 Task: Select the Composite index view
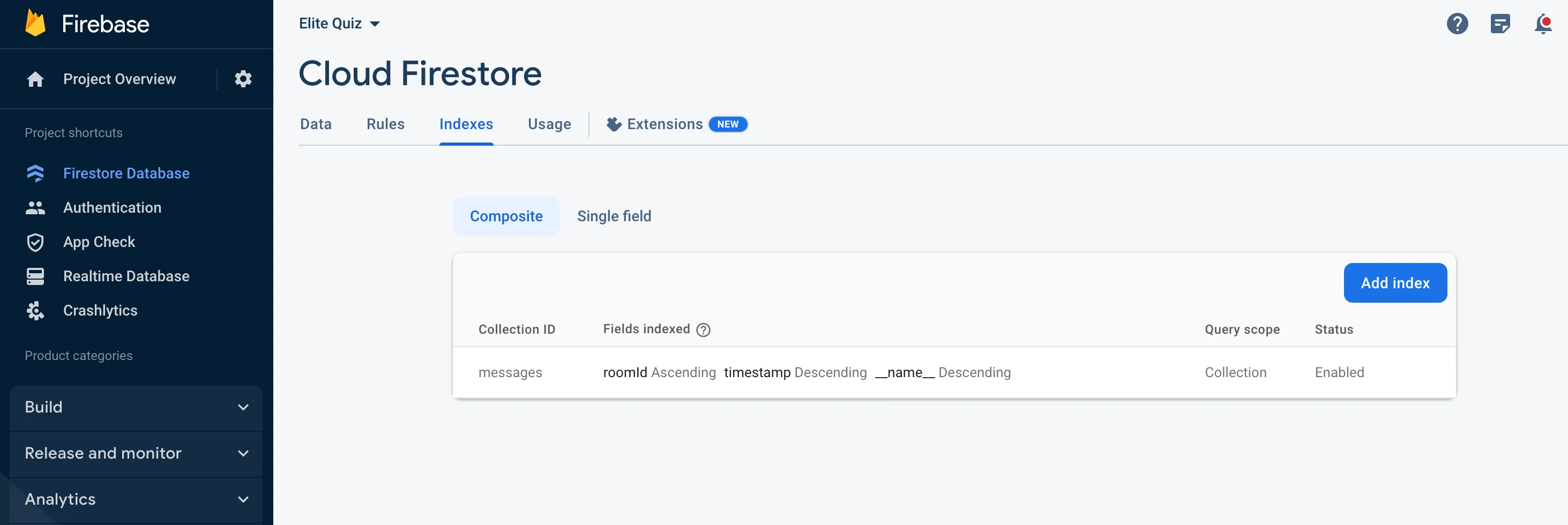[506, 216]
